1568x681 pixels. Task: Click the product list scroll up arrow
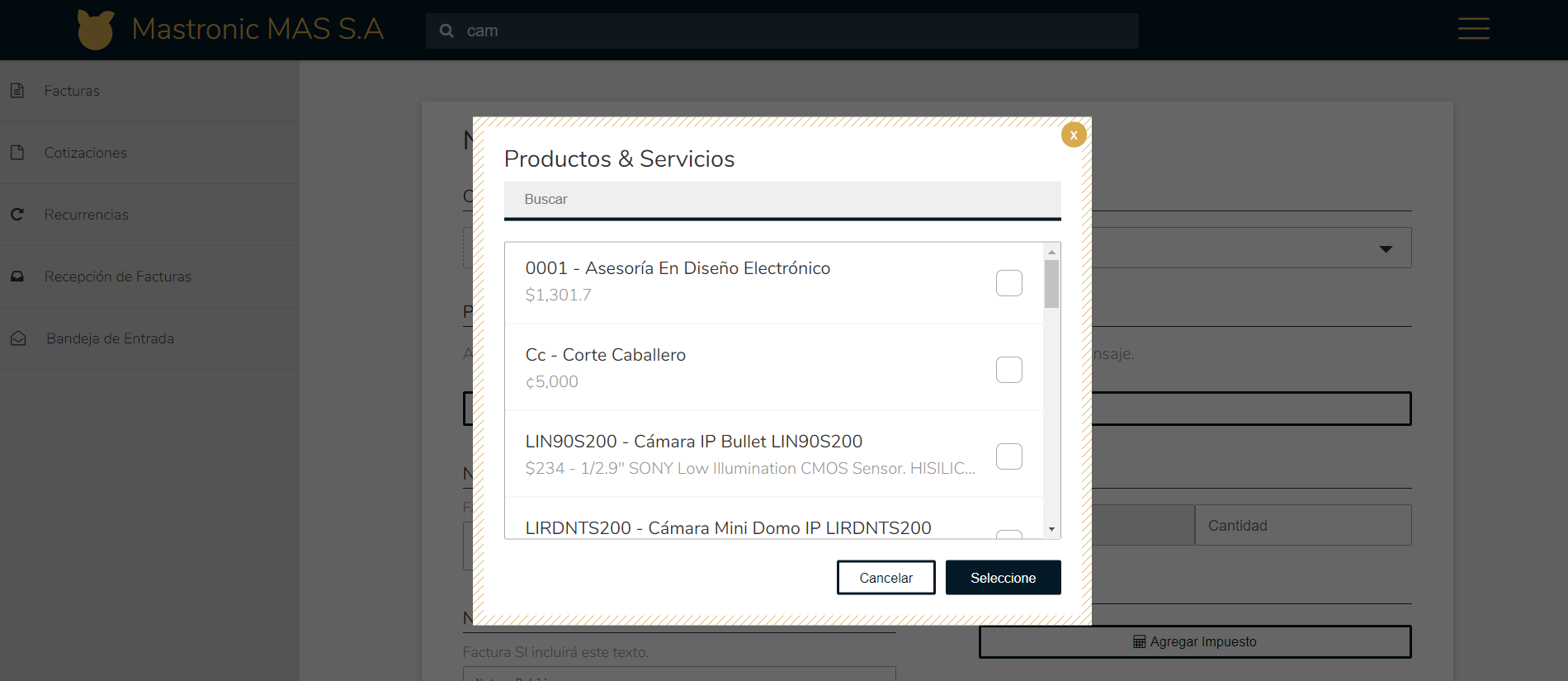[x=1051, y=252]
